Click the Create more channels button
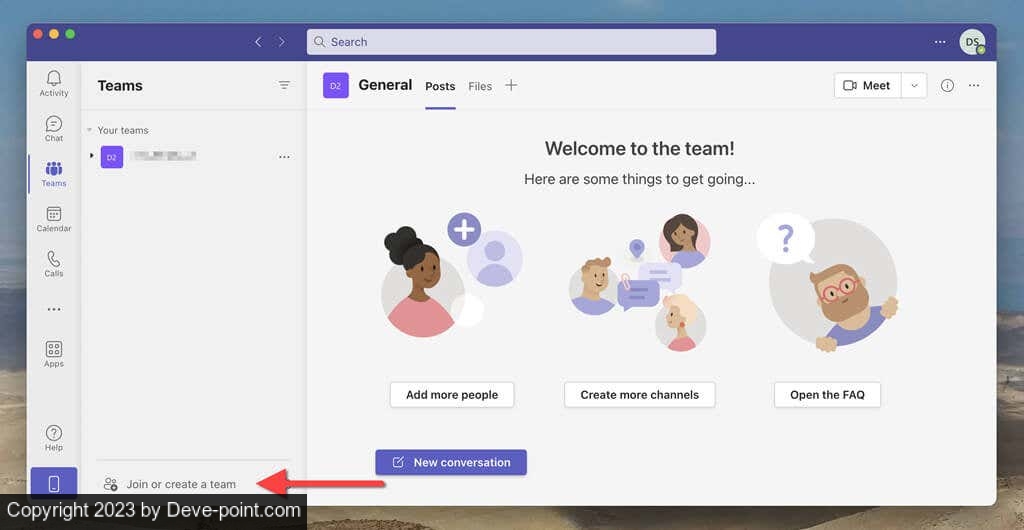Viewport: 1024px width, 530px height. pyautogui.click(x=639, y=395)
